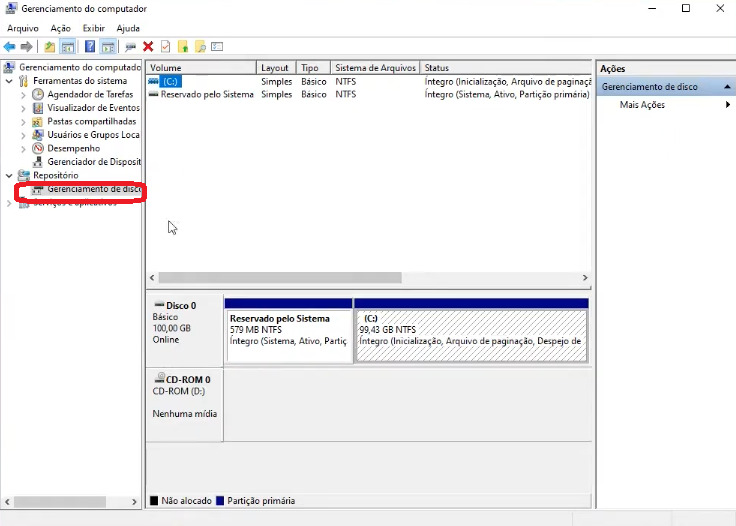Open the Exibir menu
This screenshot has height=526, width=736.
tap(94, 29)
